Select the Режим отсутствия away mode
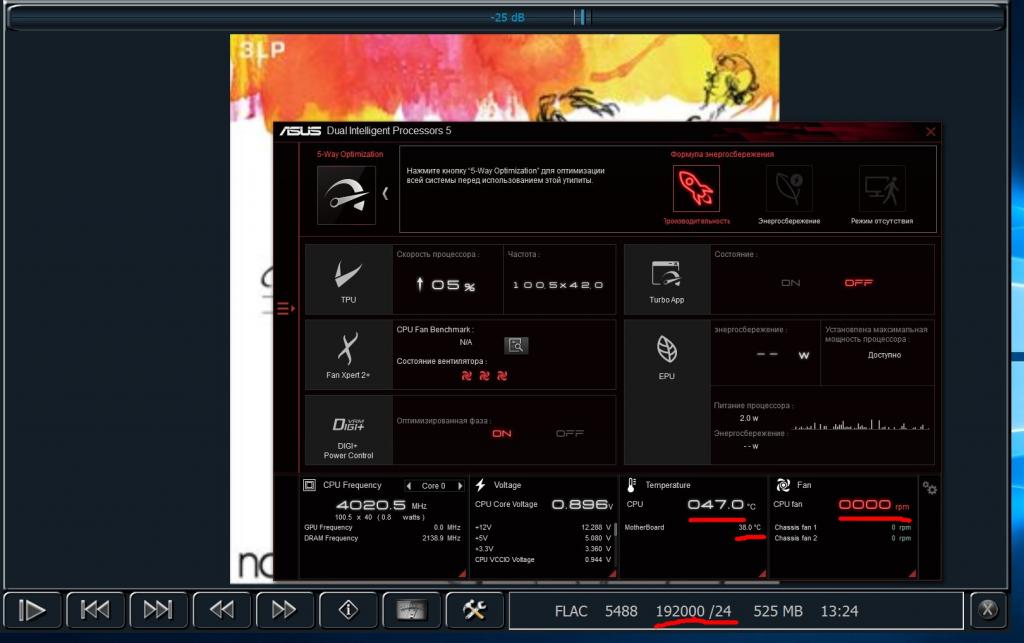The width and height of the screenshot is (1024, 643). 882,189
